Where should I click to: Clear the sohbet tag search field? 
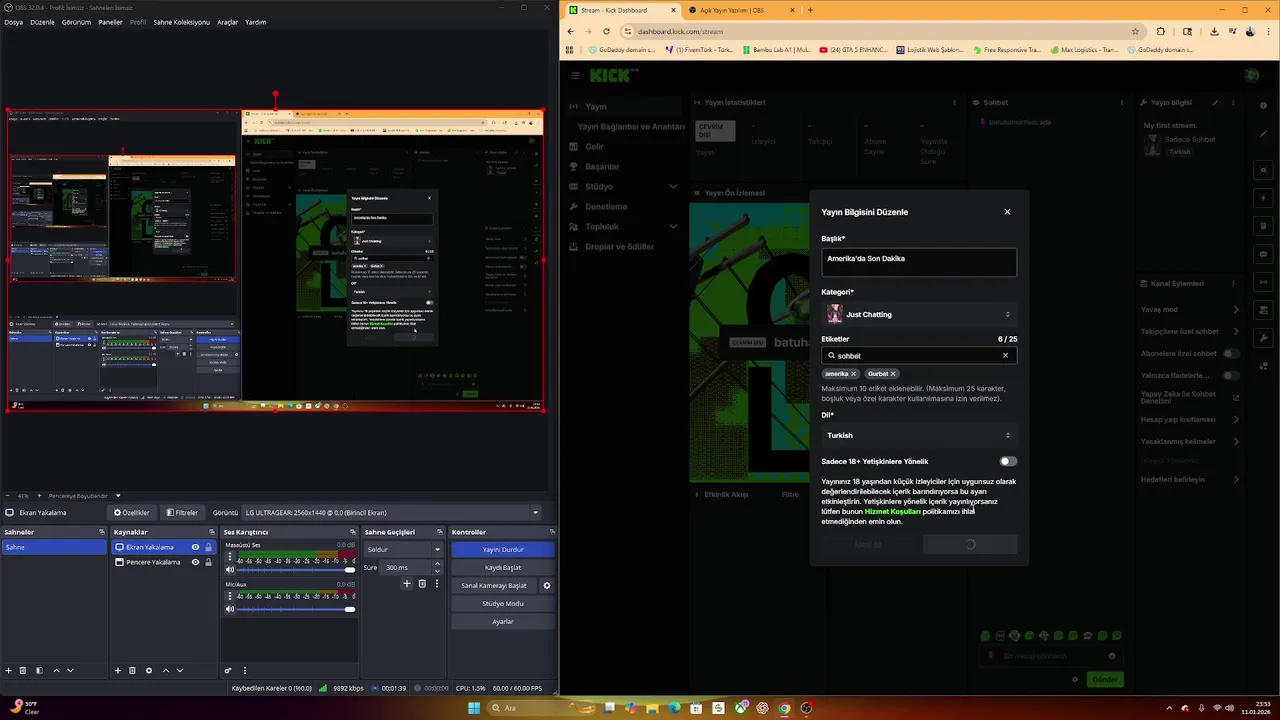pos(1006,355)
